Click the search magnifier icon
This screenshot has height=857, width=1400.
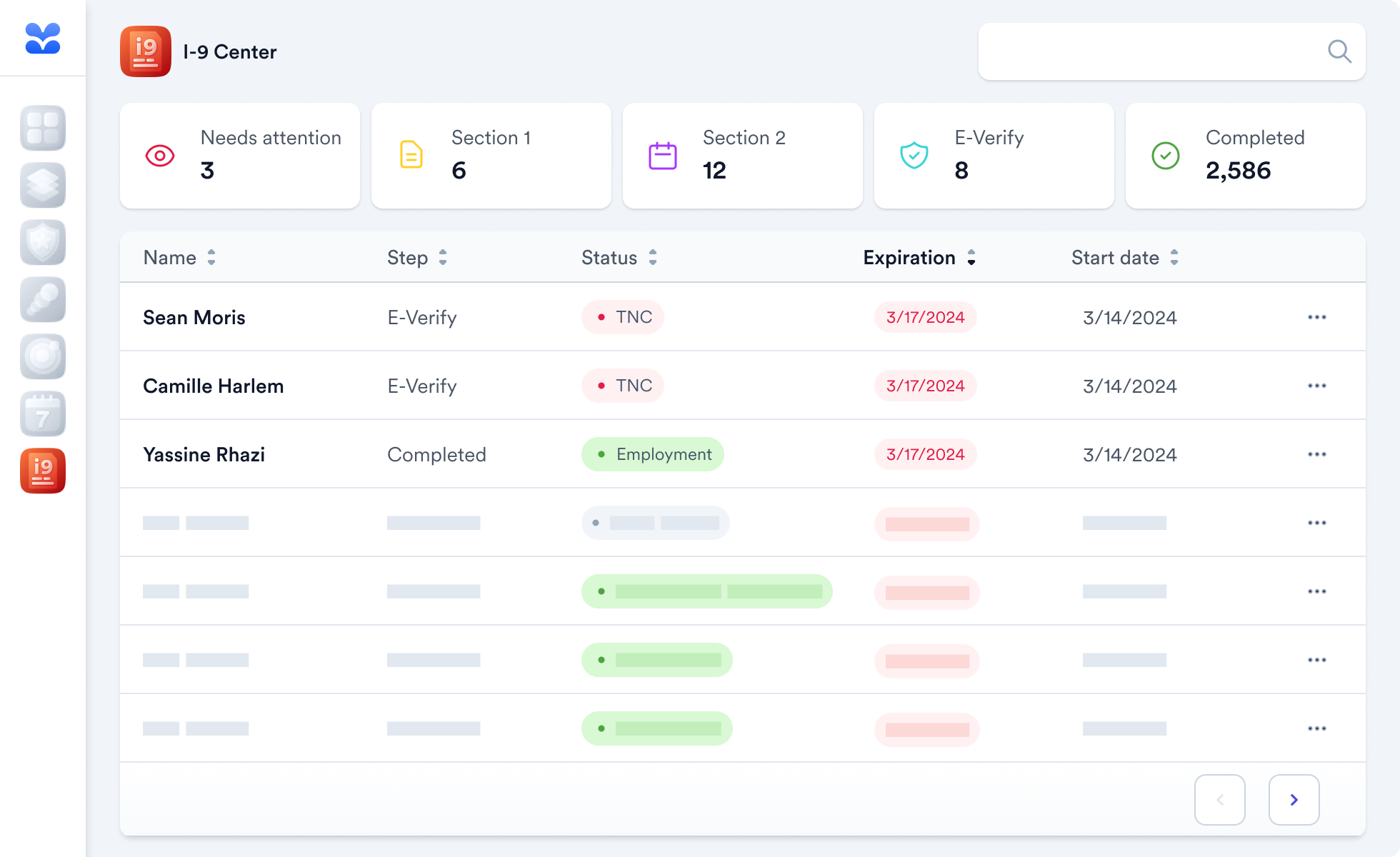pos(1339,51)
